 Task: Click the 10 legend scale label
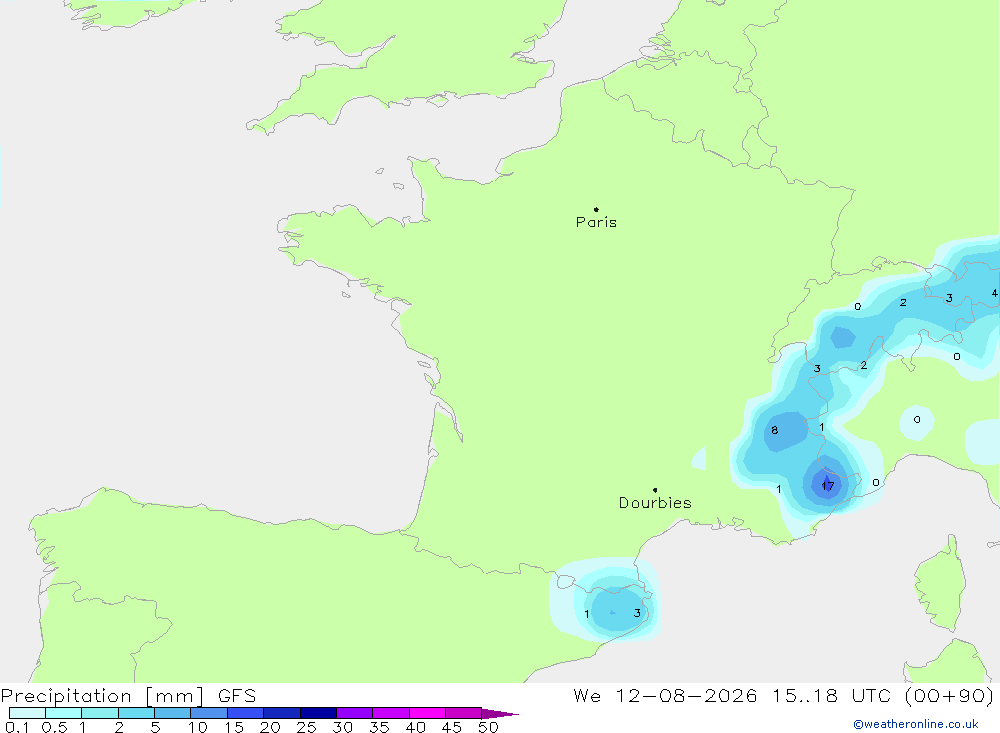(x=198, y=727)
